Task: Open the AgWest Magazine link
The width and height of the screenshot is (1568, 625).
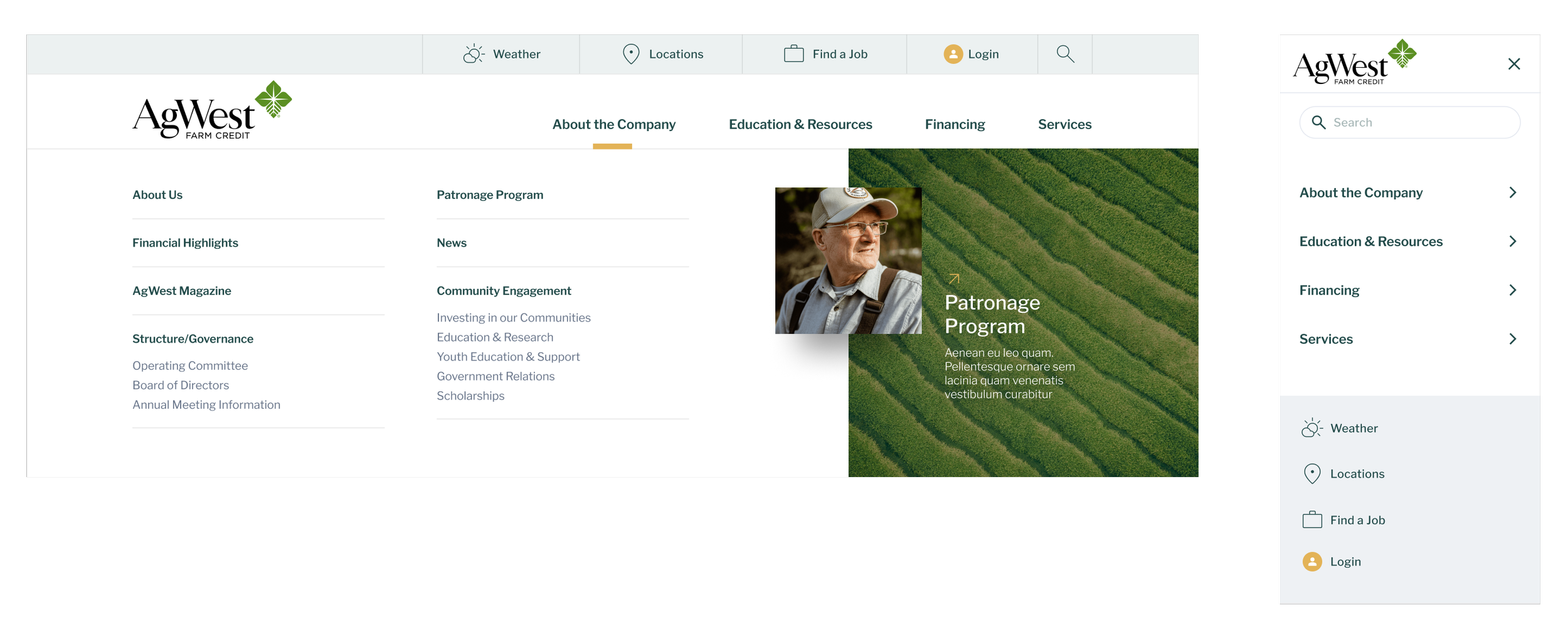Action: (x=181, y=291)
